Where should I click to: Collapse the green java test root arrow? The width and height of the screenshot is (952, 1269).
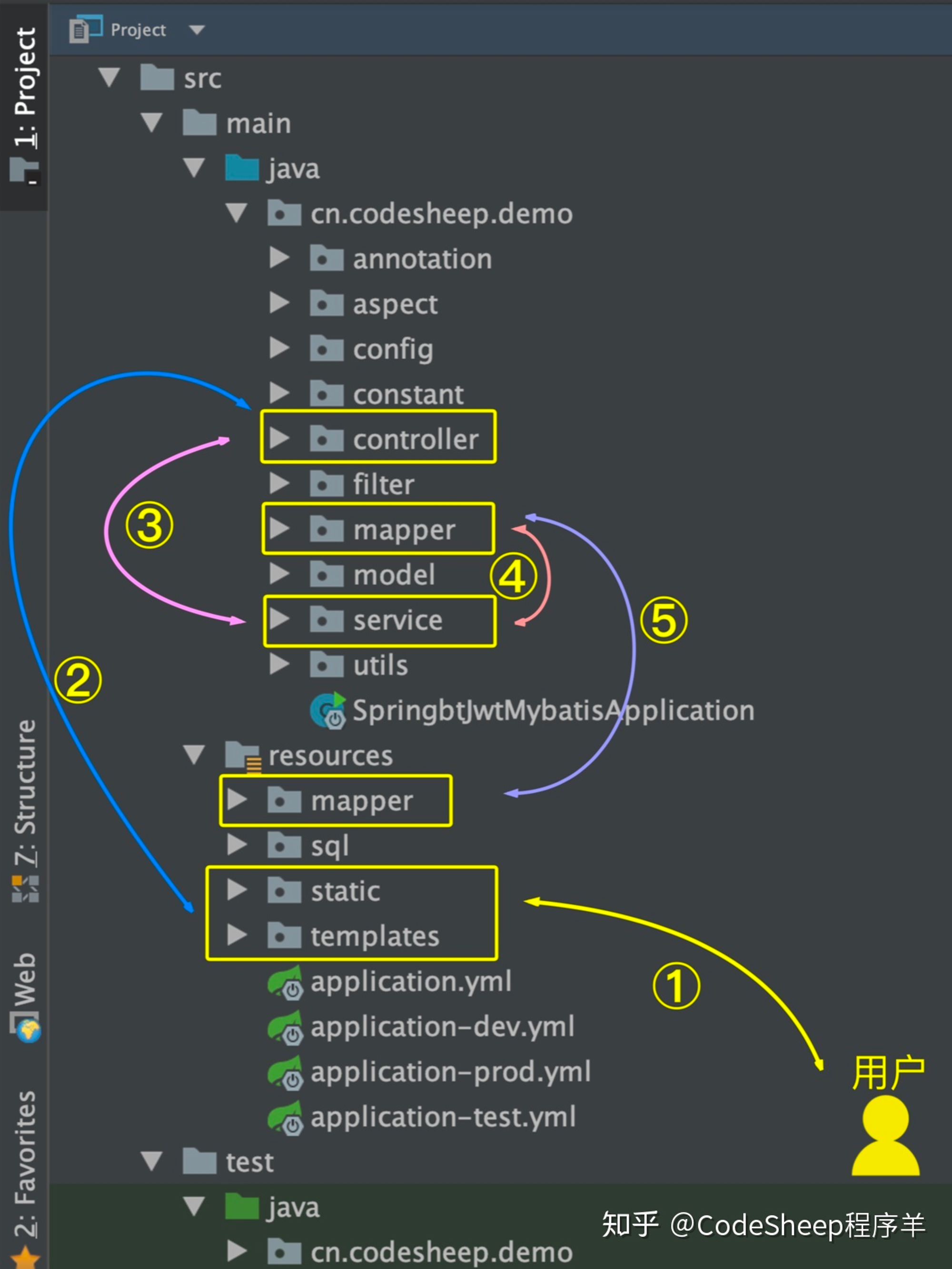[x=194, y=1206]
